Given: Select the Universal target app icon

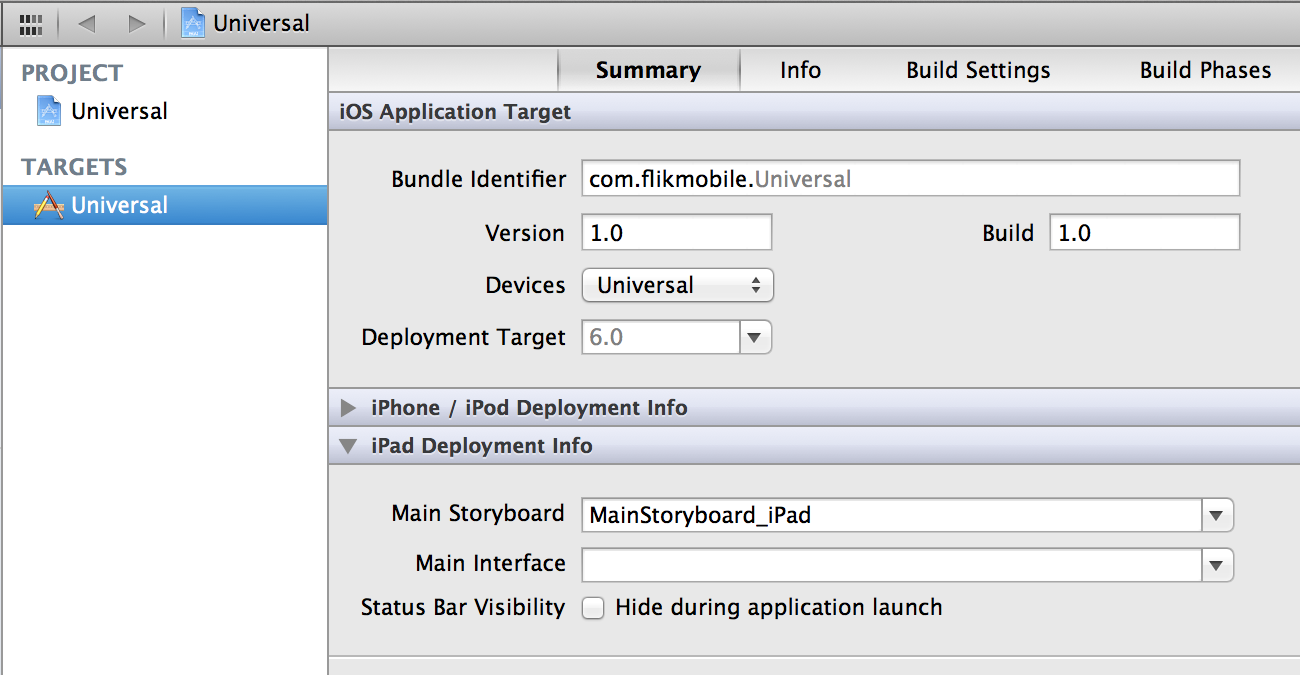Looking at the screenshot, I should click(x=48, y=205).
